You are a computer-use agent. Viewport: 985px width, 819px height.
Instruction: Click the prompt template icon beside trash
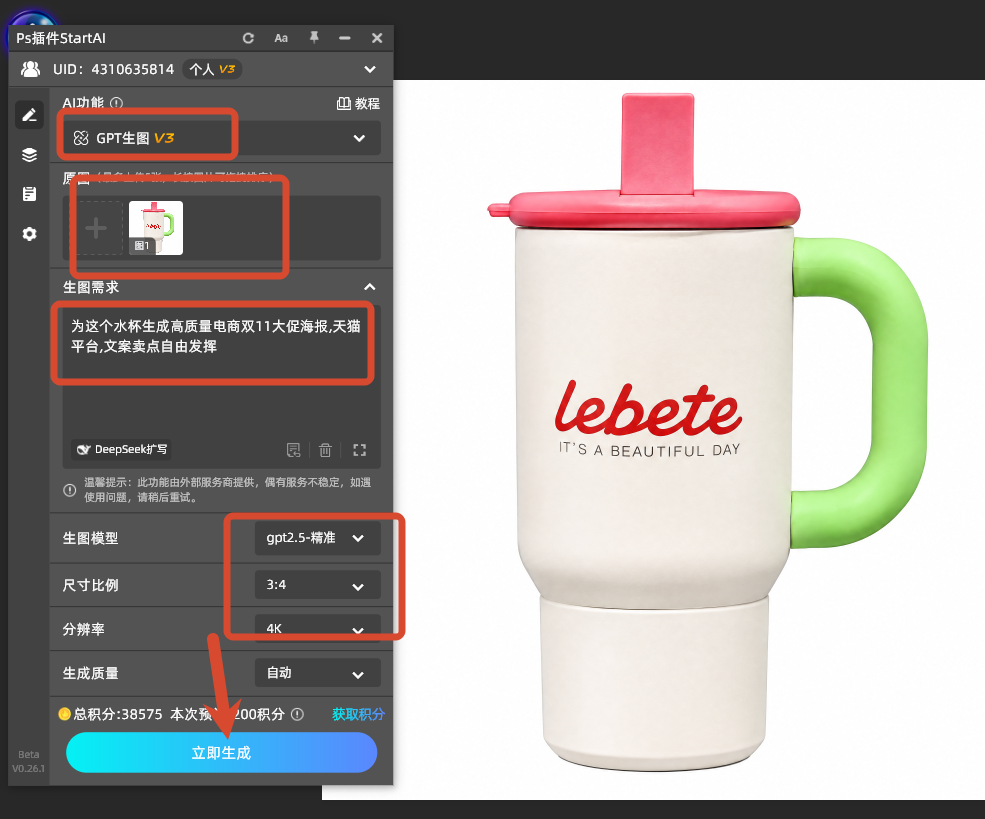click(293, 450)
